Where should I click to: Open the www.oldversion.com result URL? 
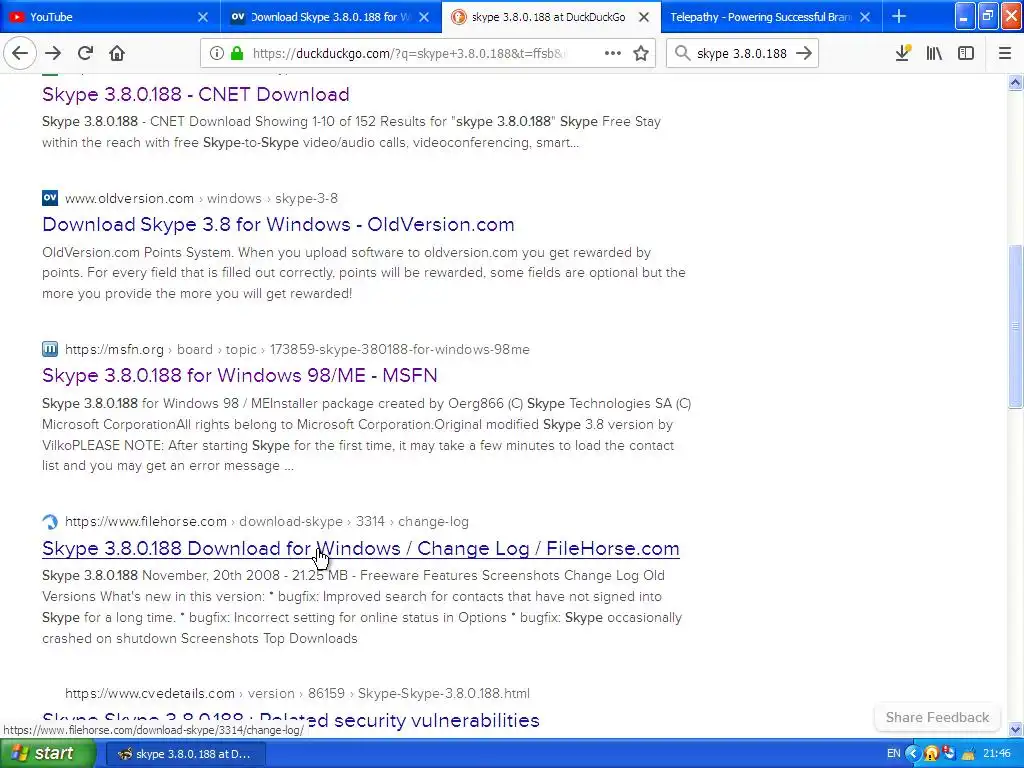pyautogui.click(x=201, y=199)
